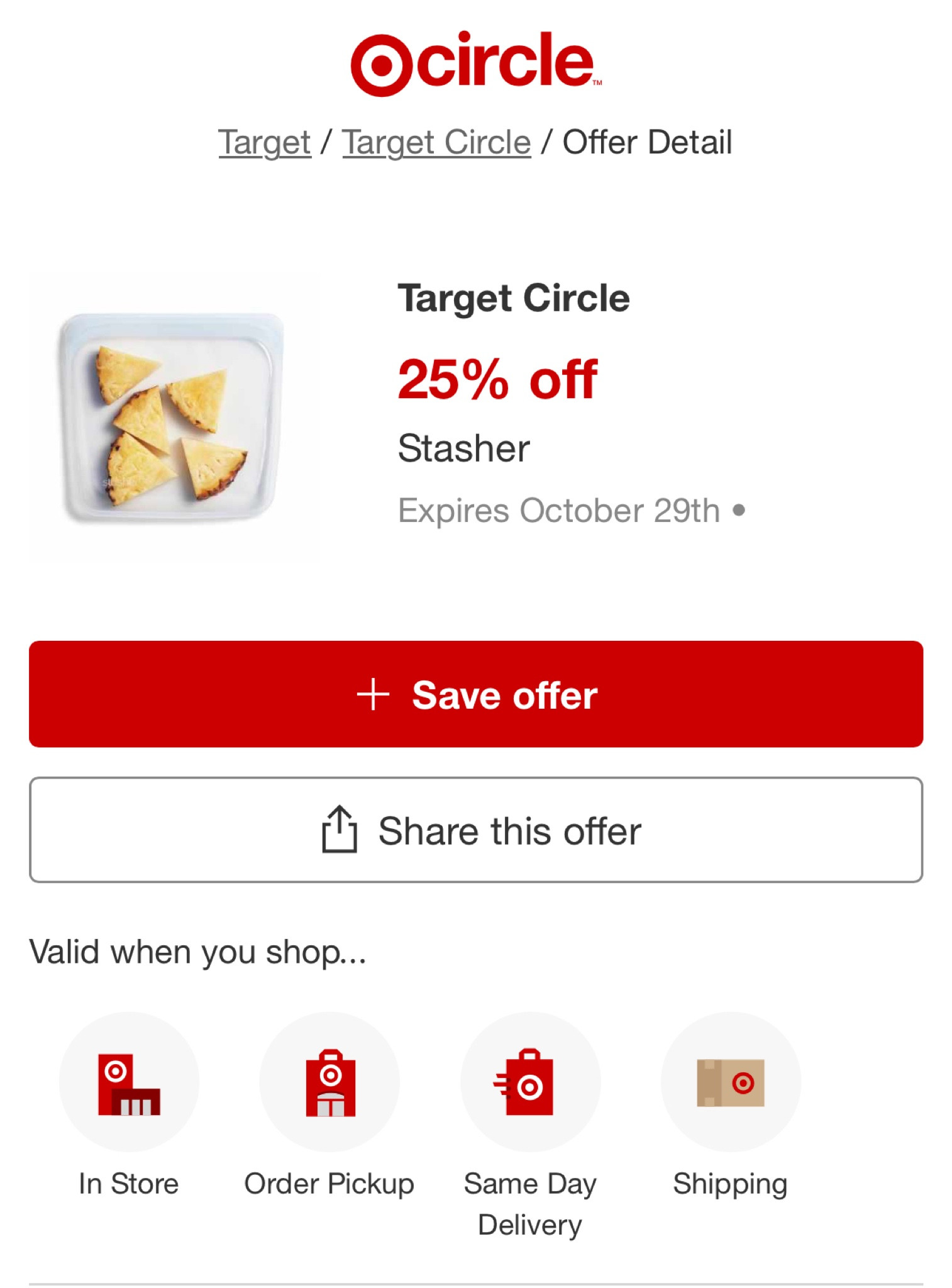This screenshot has height=1288, width=952.
Task: Tap the Save offer button label
Action: click(x=504, y=696)
